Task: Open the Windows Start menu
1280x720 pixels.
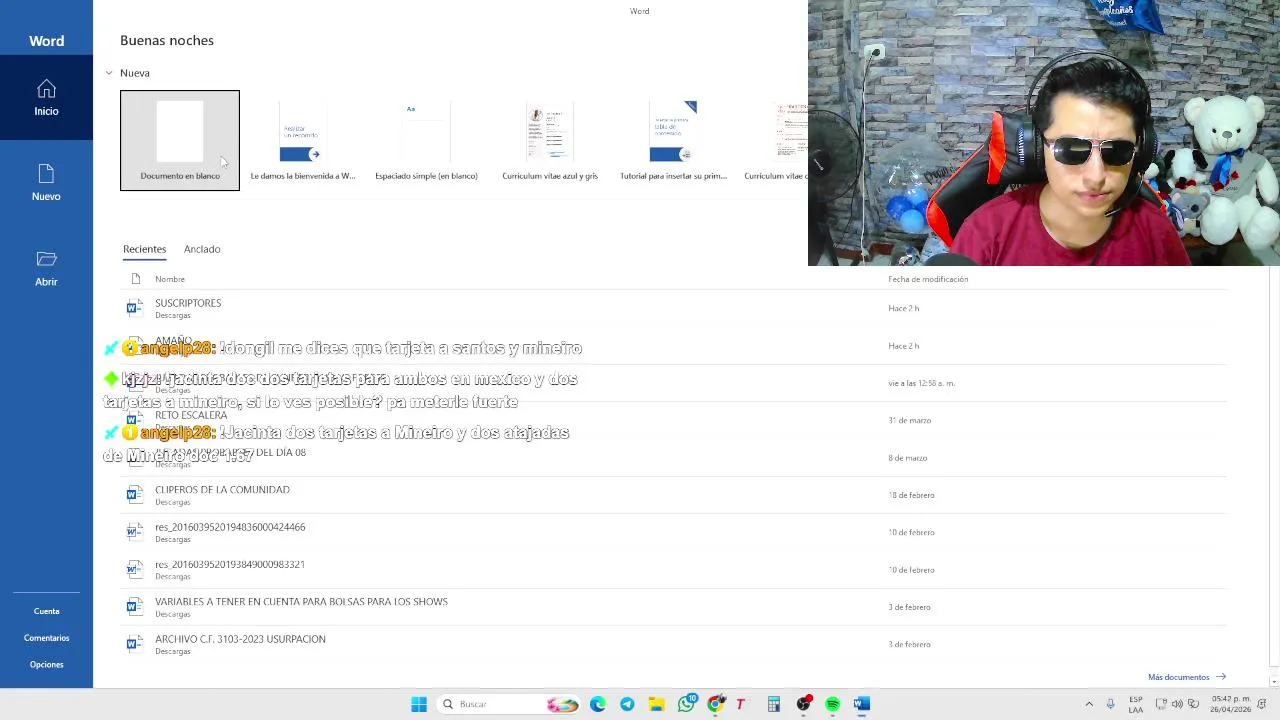Action: click(x=419, y=704)
